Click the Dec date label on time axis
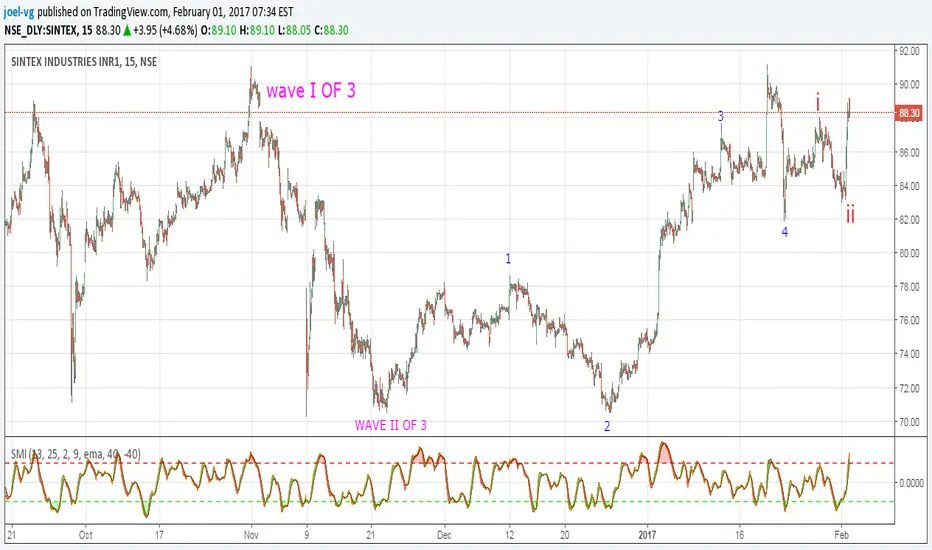Image resolution: width=932 pixels, height=550 pixels. [444, 535]
